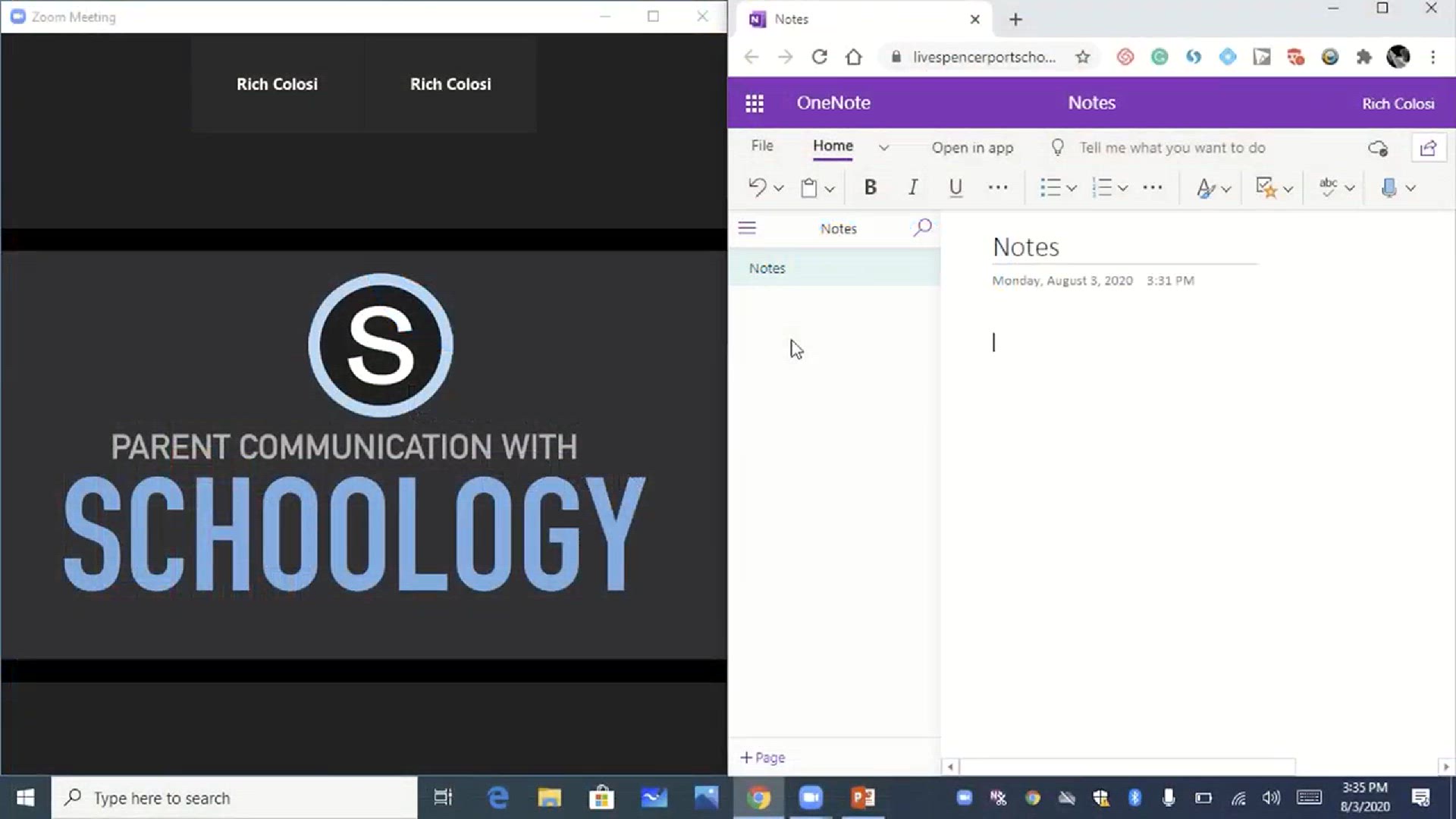Viewport: 1456px width, 819px height.
Task: Apply bulleted list
Action: pos(1050,187)
